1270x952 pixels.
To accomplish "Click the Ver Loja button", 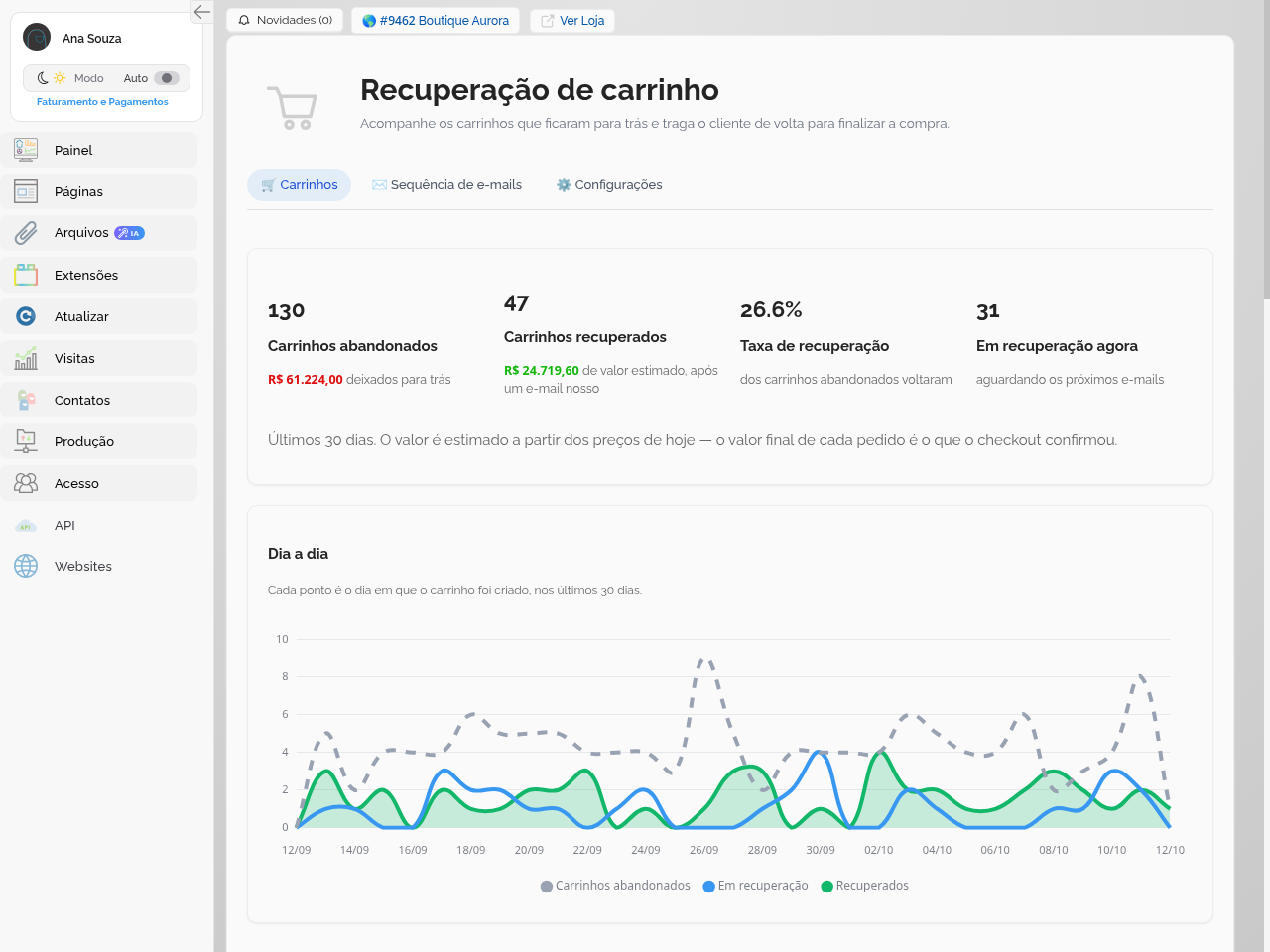I will click(x=572, y=20).
